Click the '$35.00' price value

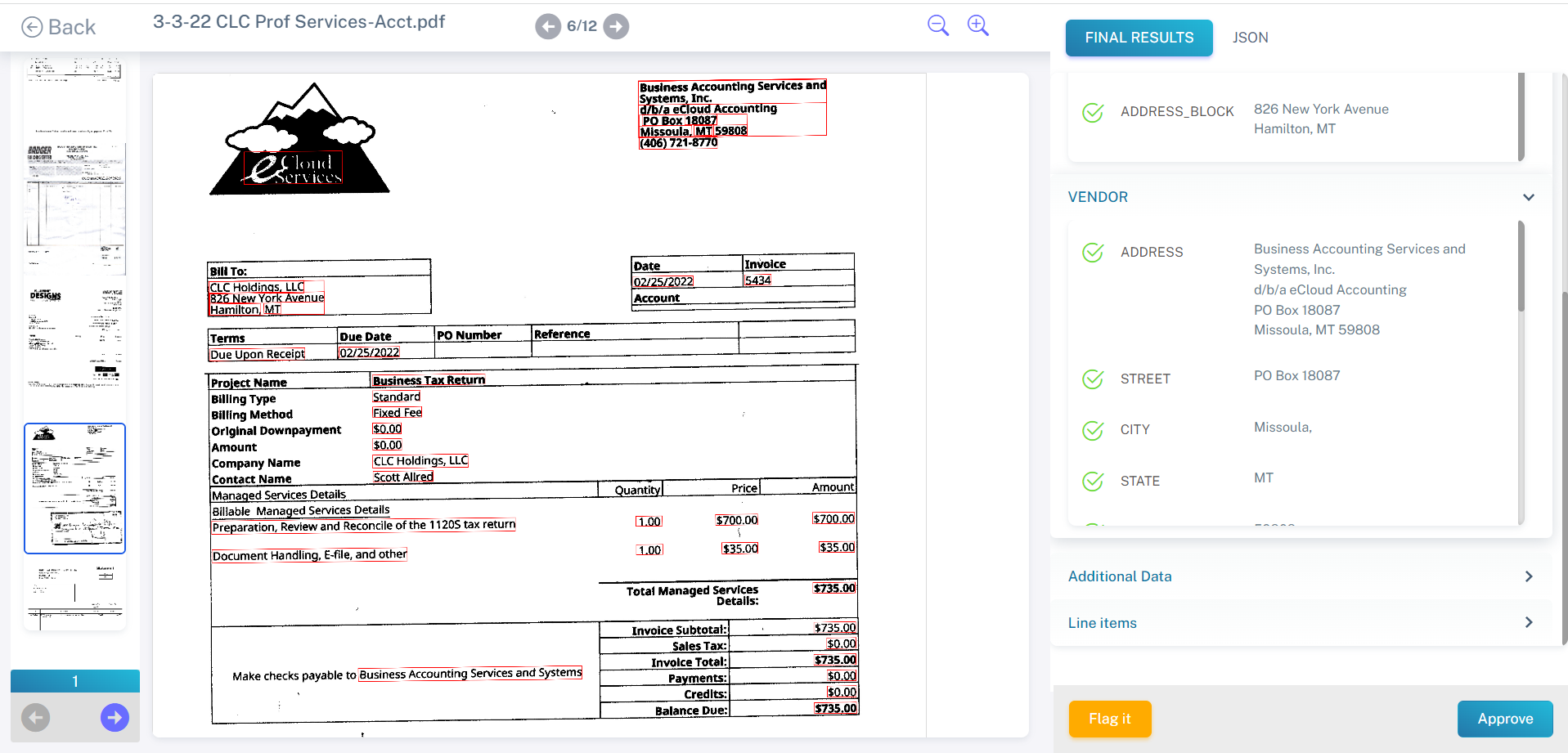[740, 549]
